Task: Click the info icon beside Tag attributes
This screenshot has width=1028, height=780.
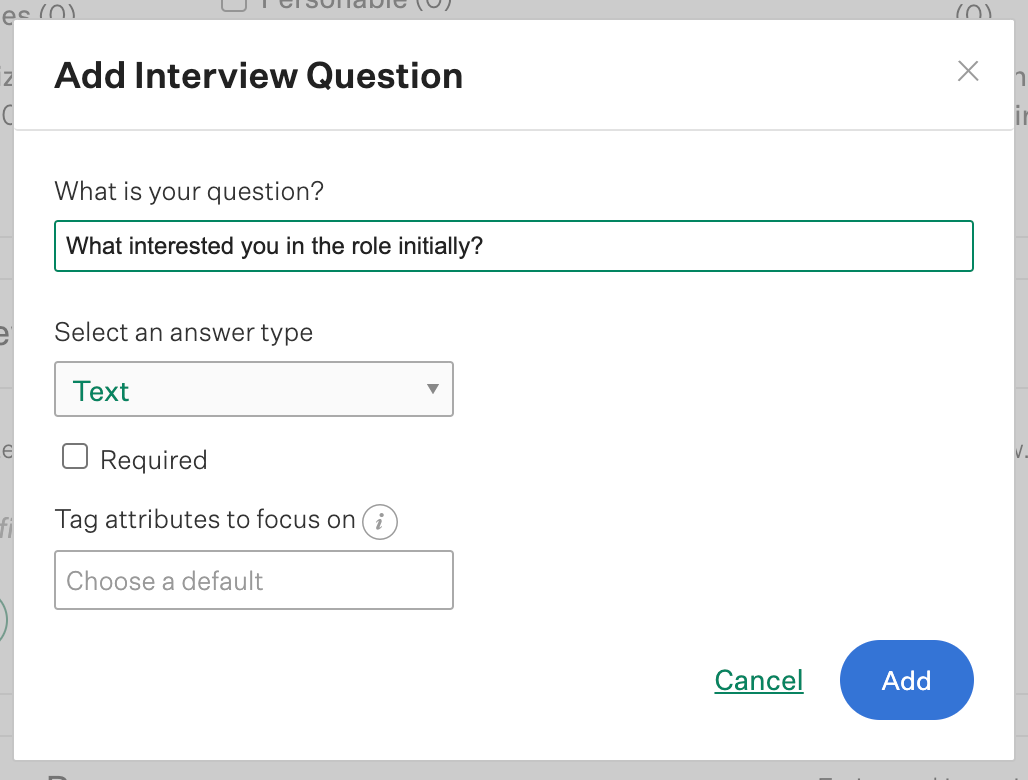Action: pyautogui.click(x=380, y=521)
